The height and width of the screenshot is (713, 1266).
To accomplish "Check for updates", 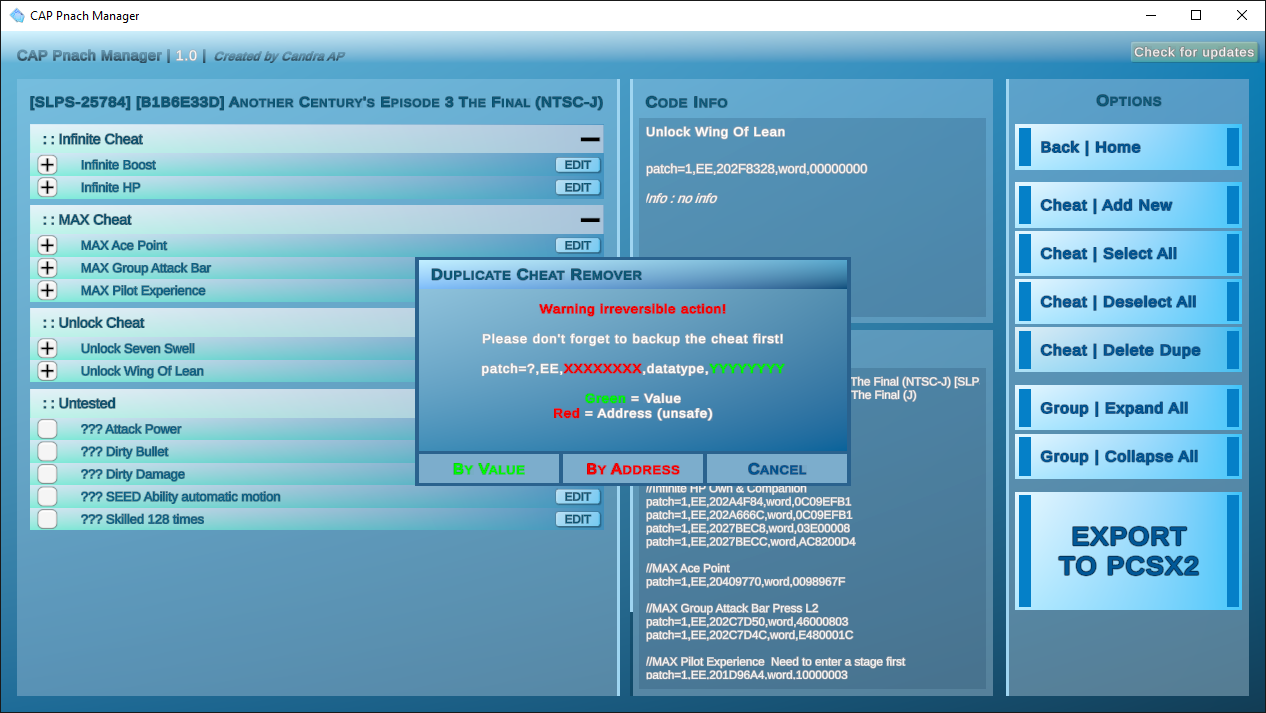I will tap(1194, 52).
